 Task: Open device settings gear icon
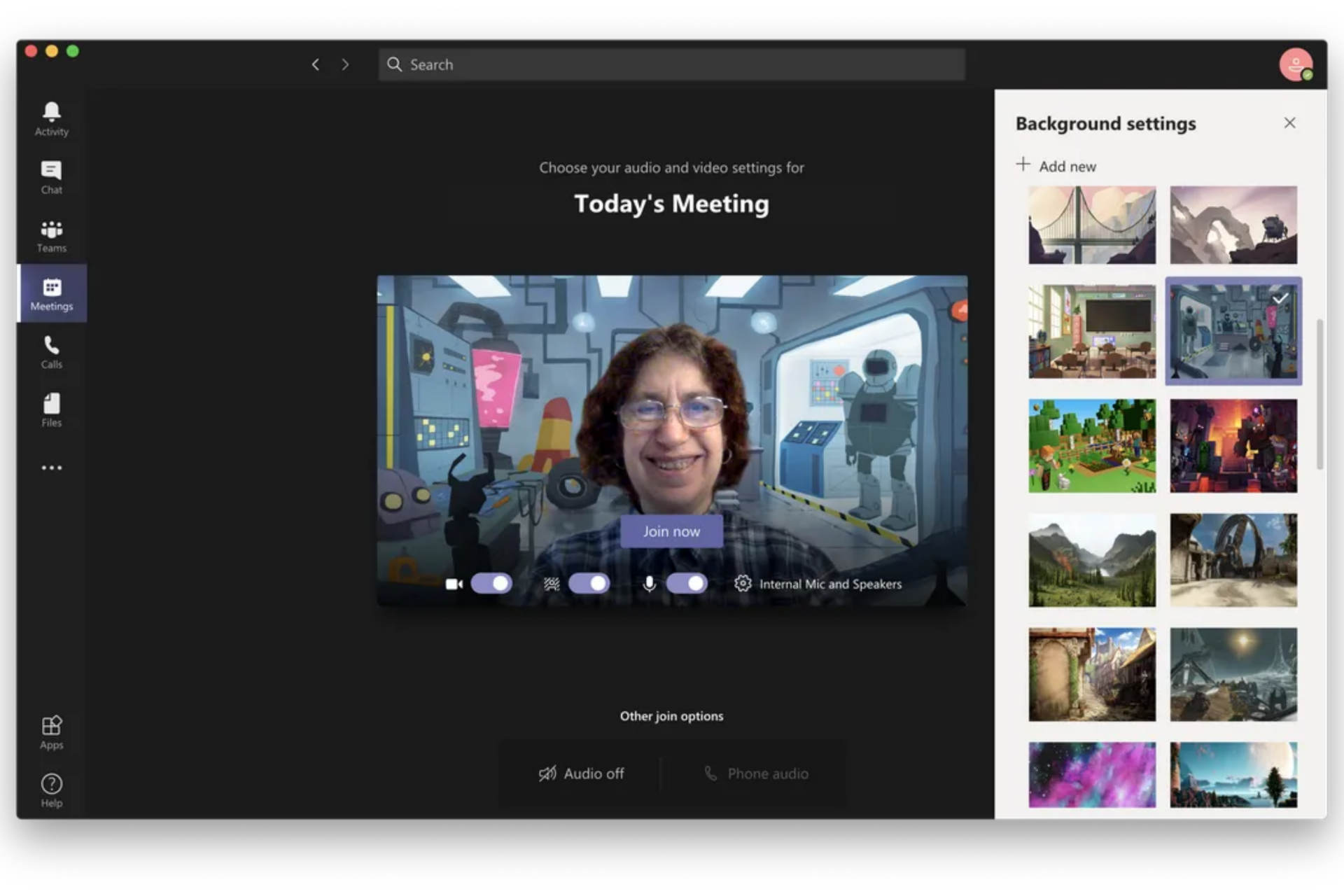click(742, 583)
